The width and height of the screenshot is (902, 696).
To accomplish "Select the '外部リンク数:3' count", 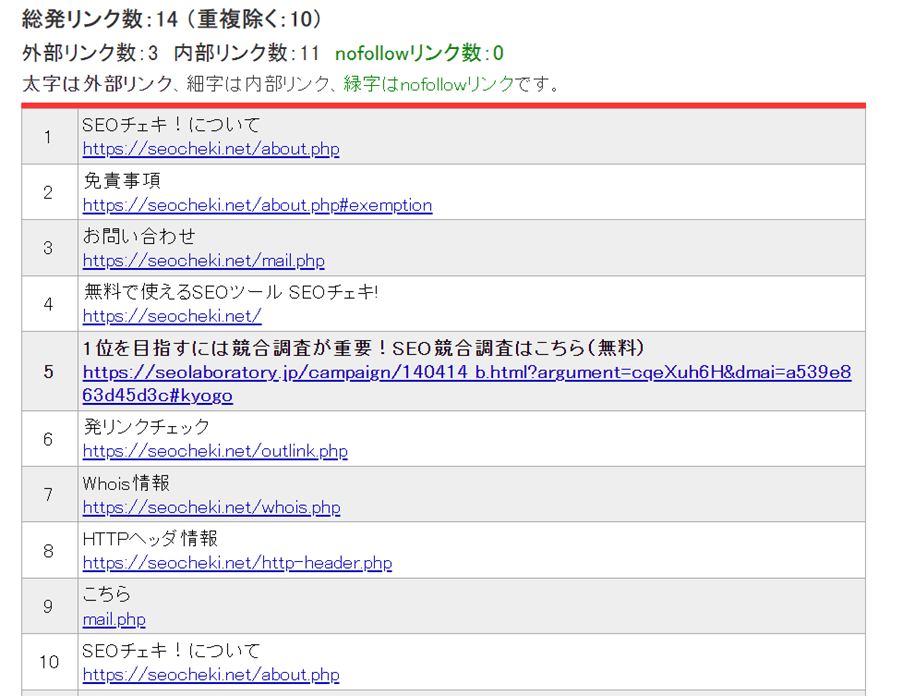I will point(90,53).
